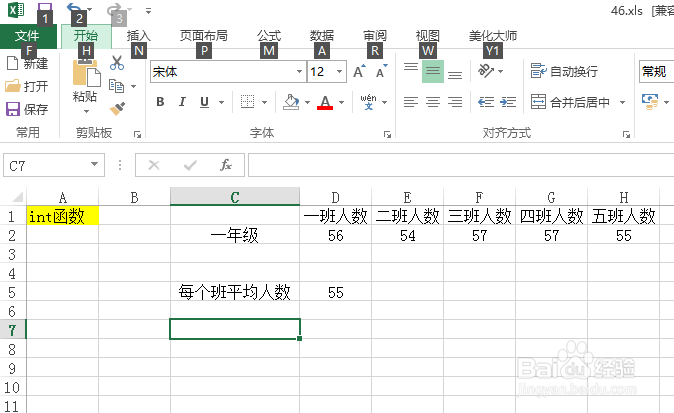Click the Increase Font Size icon
This screenshot has width=674, height=413.
(x=359, y=71)
